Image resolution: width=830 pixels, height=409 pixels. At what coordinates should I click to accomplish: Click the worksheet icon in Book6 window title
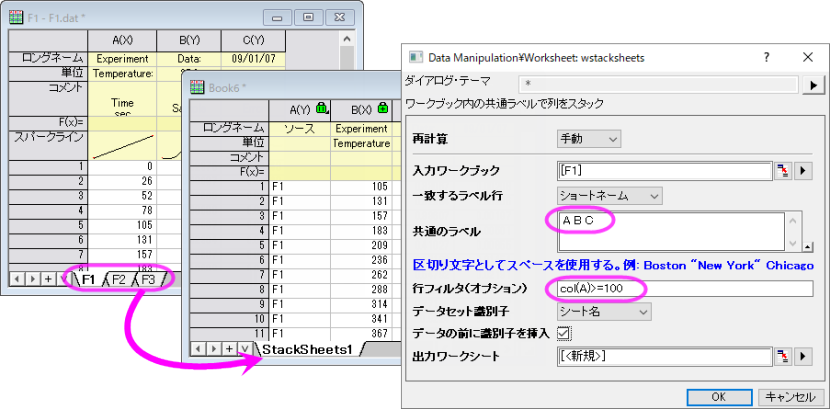pyautogui.click(x=197, y=87)
